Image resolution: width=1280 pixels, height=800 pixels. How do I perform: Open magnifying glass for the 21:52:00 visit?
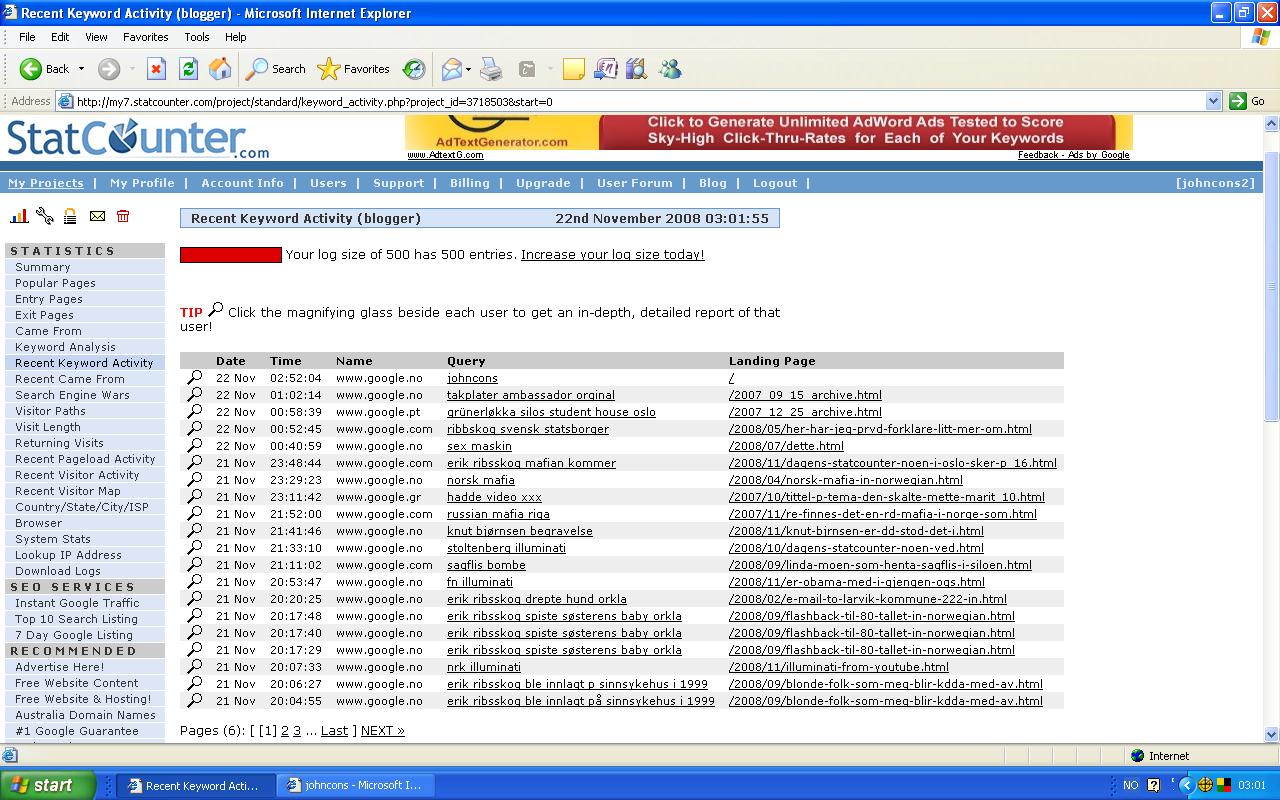(195, 514)
